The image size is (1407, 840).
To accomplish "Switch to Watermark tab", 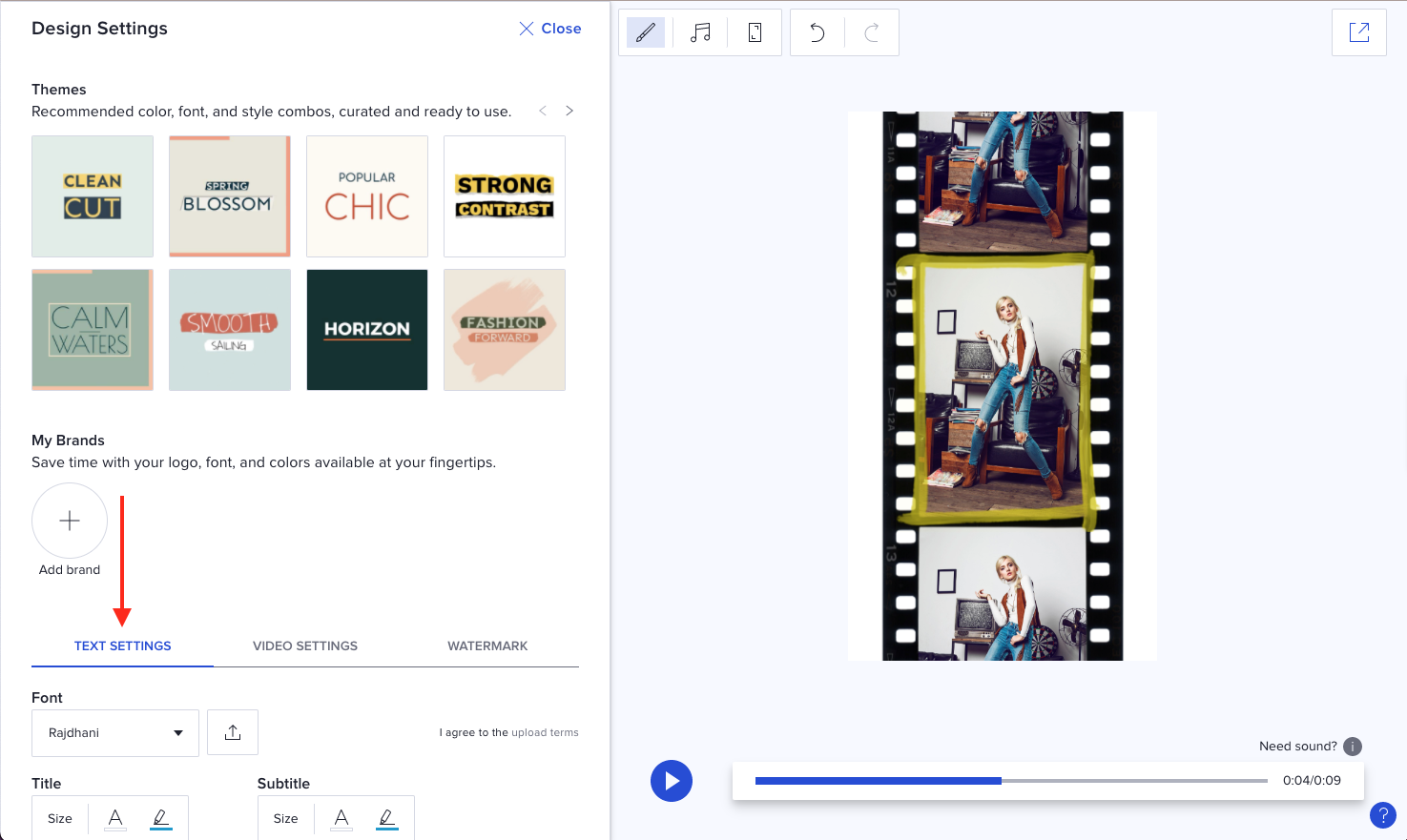I will coord(487,645).
